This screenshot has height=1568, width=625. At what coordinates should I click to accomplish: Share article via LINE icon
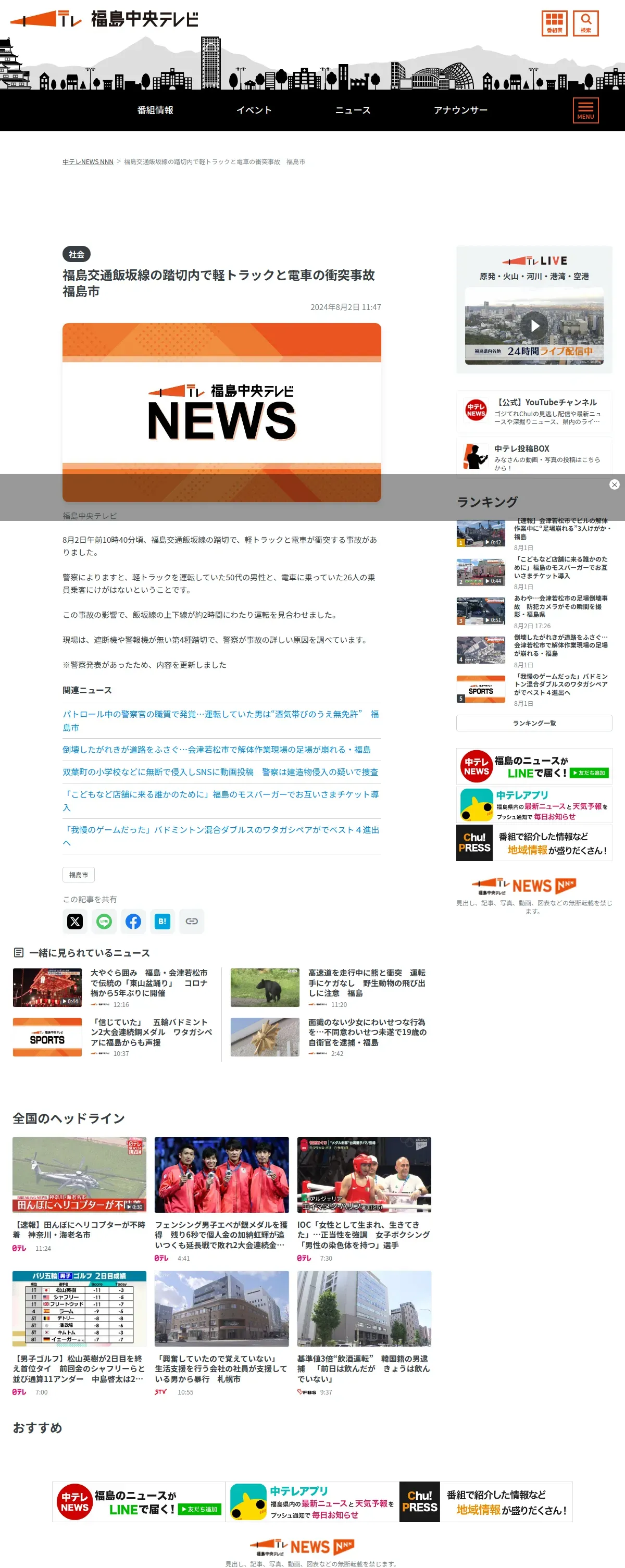coord(104,921)
